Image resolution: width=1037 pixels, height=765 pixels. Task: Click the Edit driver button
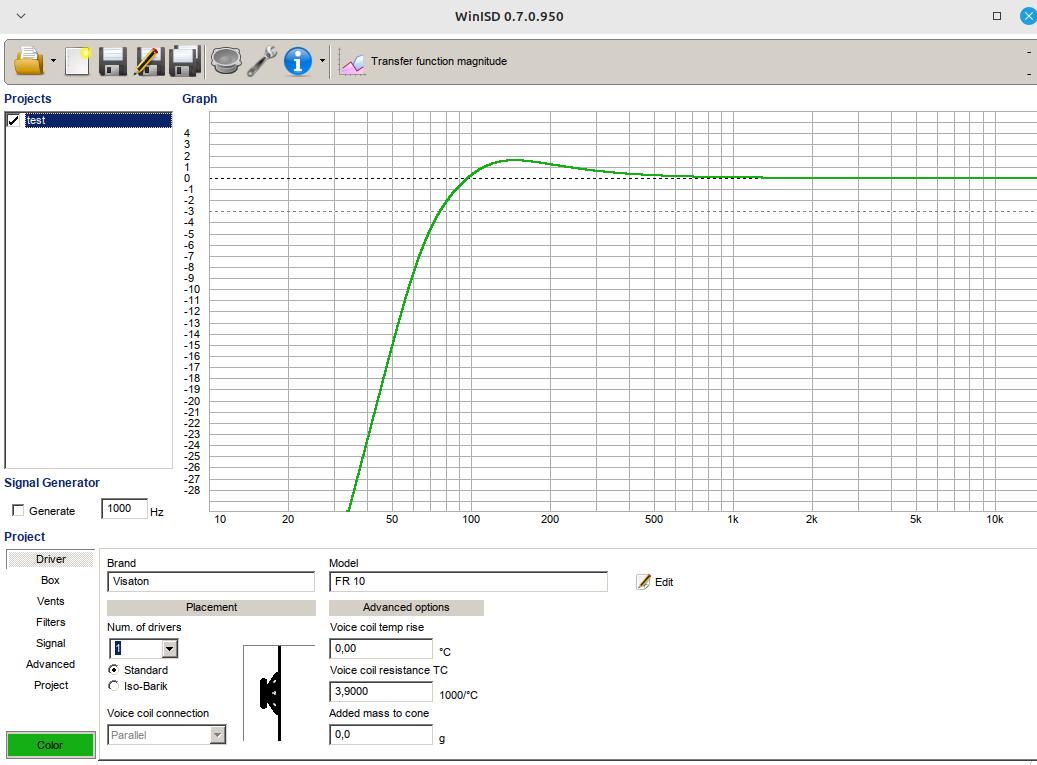click(655, 582)
